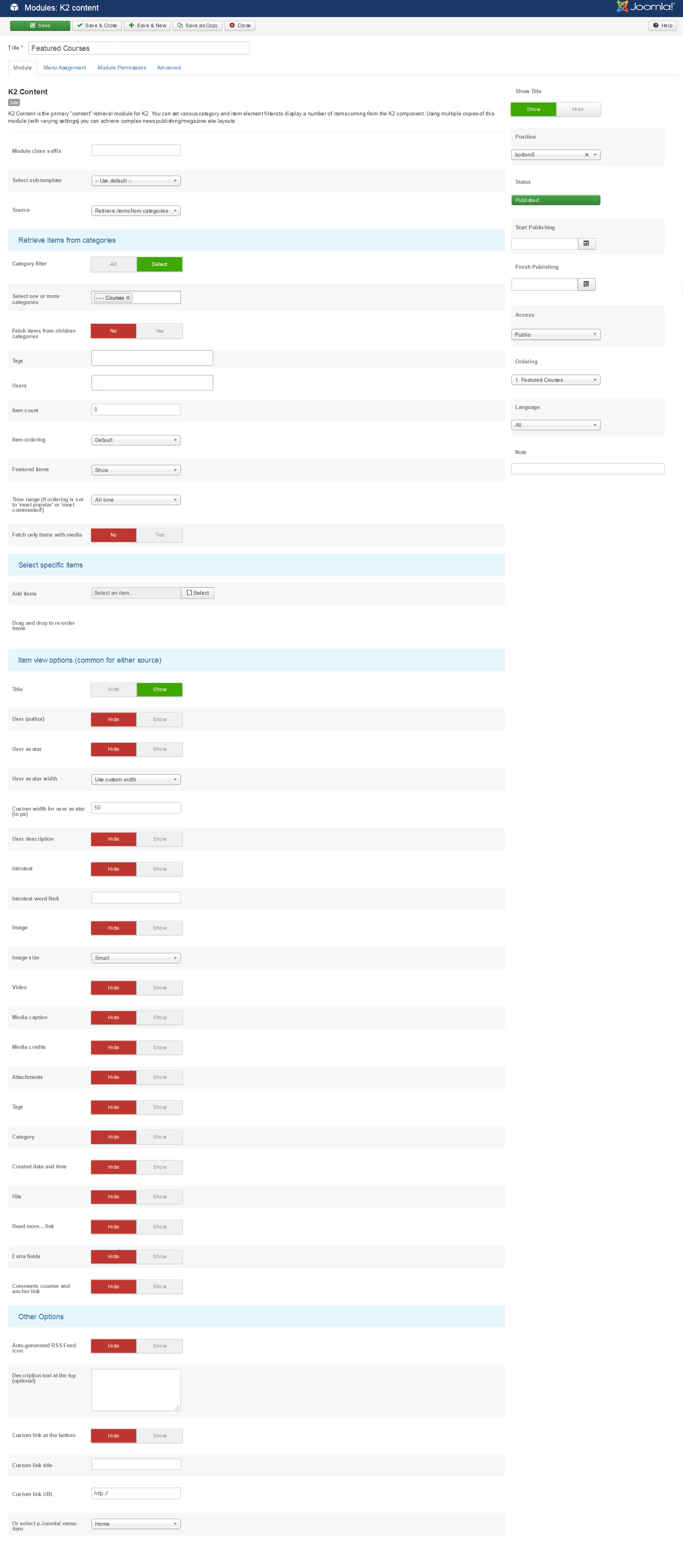Screen dimensions: 683x1568
Task: Open the User avatar width dropdown
Action: click(136, 780)
